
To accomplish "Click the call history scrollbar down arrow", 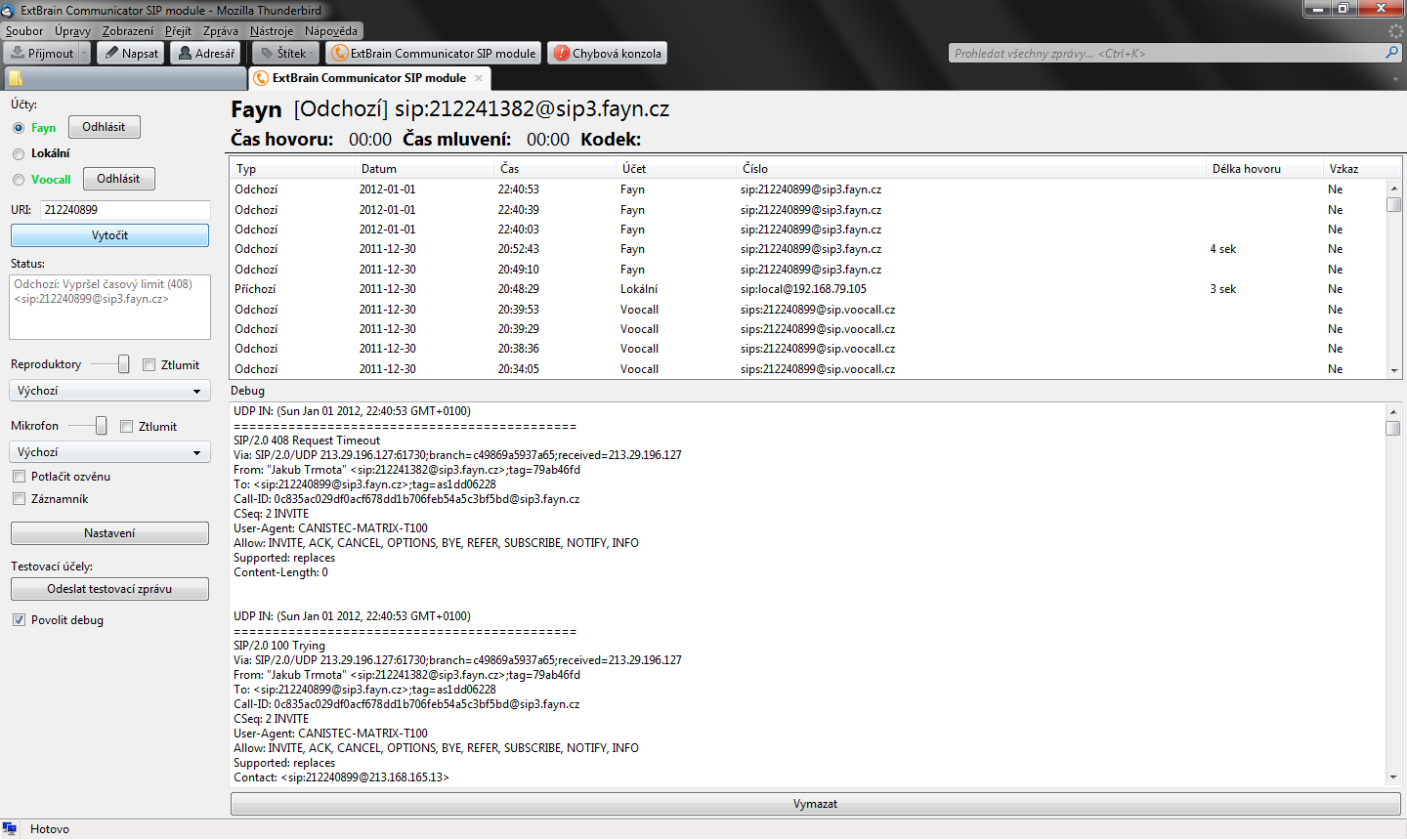I will pyautogui.click(x=1394, y=371).
